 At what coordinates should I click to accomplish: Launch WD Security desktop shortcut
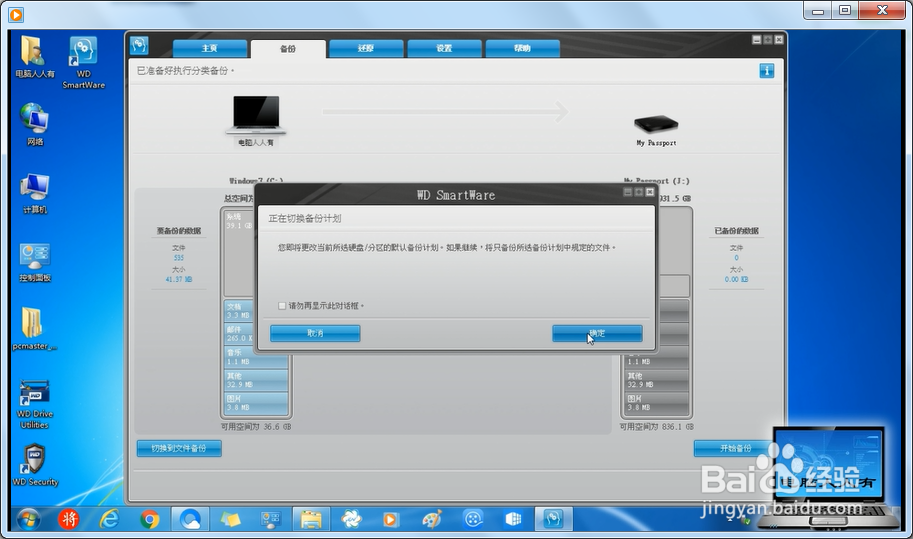(x=35, y=464)
